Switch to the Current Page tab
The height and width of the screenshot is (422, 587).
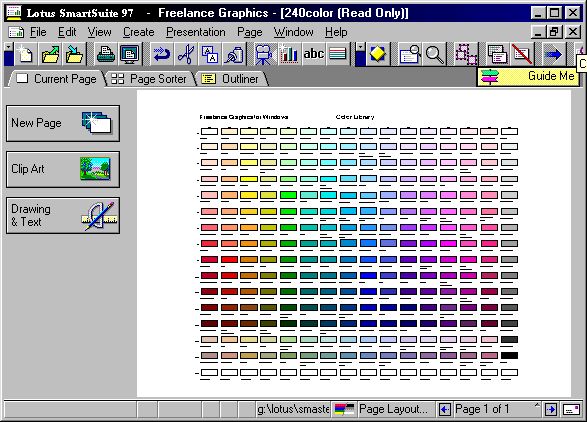tap(57, 79)
